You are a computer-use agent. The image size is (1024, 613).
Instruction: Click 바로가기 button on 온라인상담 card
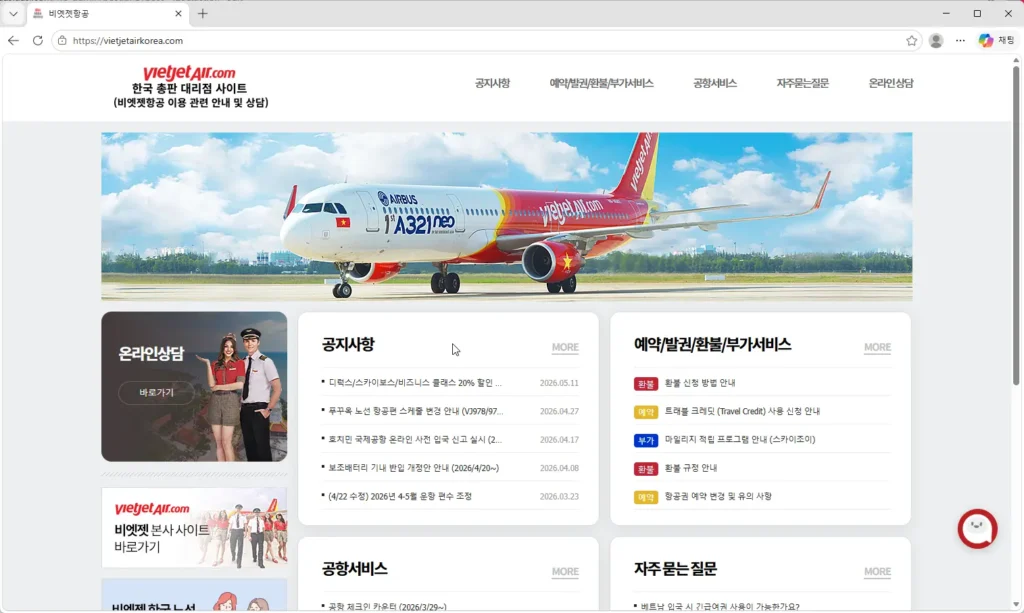(156, 392)
